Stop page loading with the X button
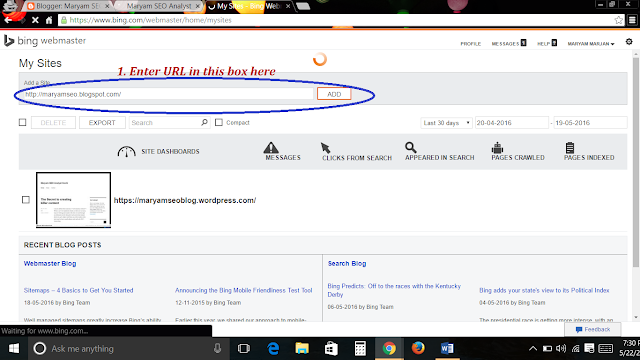Screen dimensions: 640x360 pyautogui.click(x=35, y=20)
